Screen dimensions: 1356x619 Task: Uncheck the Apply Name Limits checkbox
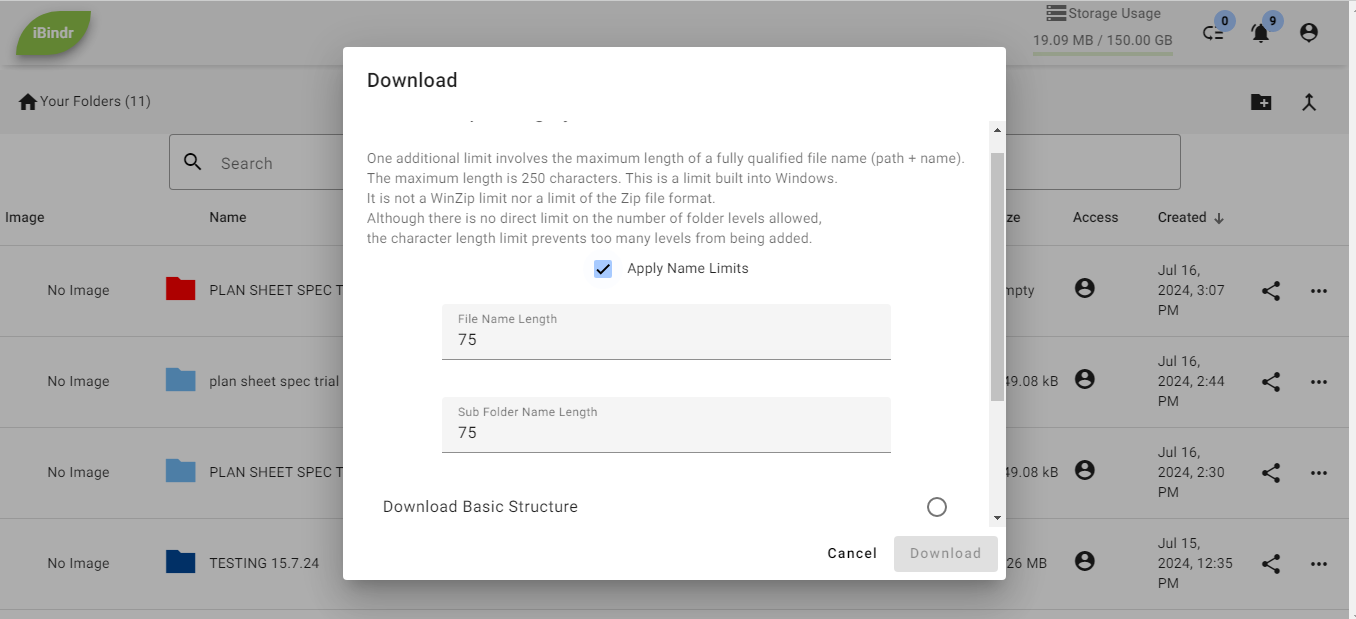click(603, 269)
